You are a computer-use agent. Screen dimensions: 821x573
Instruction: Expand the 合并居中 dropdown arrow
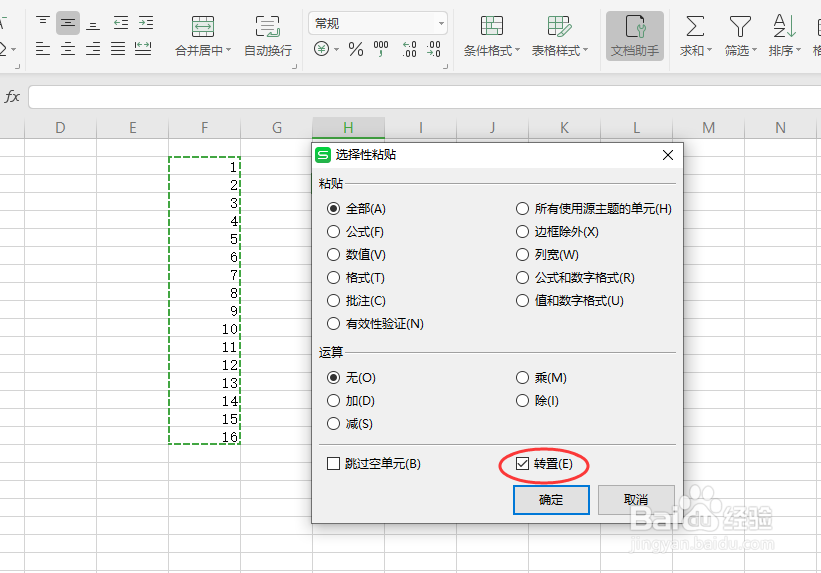[x=228, y=50]
